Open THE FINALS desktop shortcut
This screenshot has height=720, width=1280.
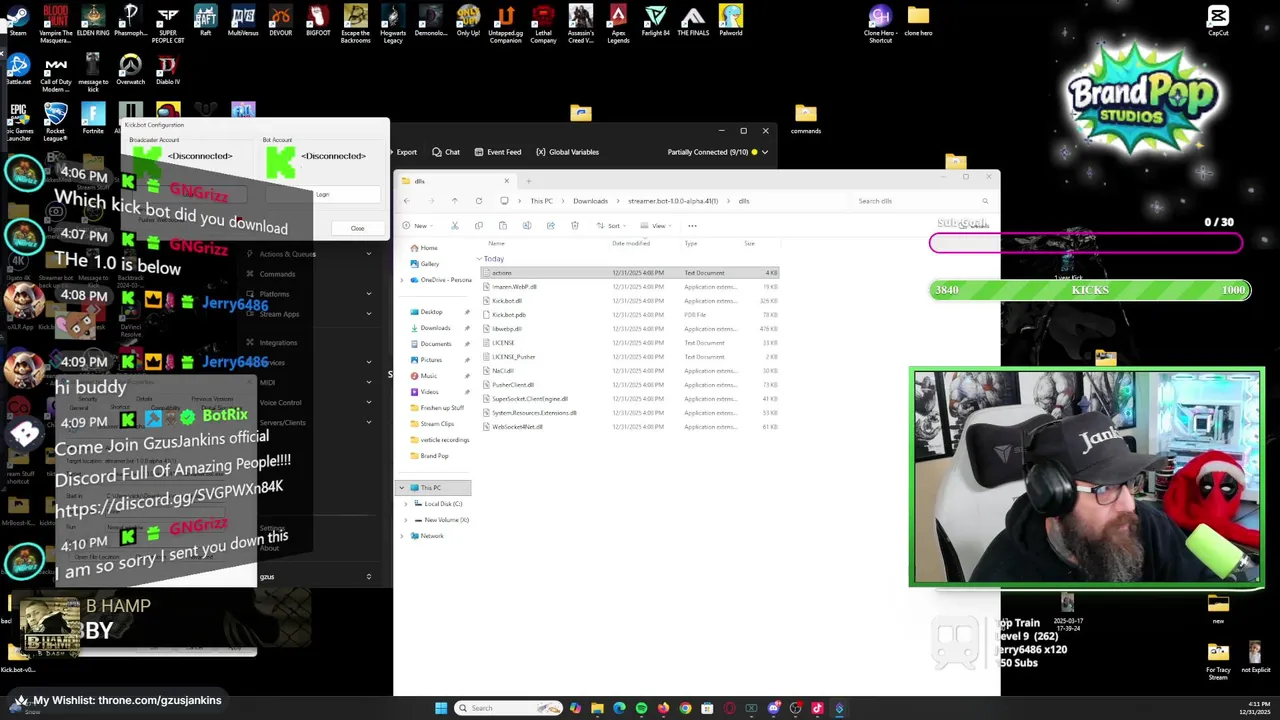pyautogui.click(x=693, y=21)
